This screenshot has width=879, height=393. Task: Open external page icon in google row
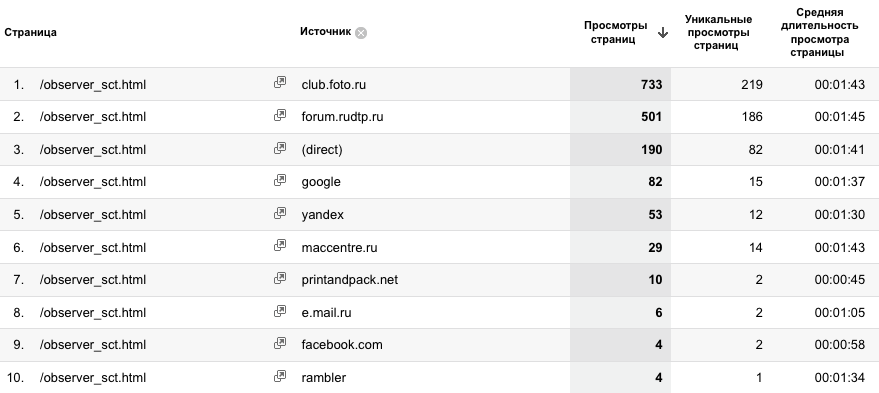click(x=280, y=181)
